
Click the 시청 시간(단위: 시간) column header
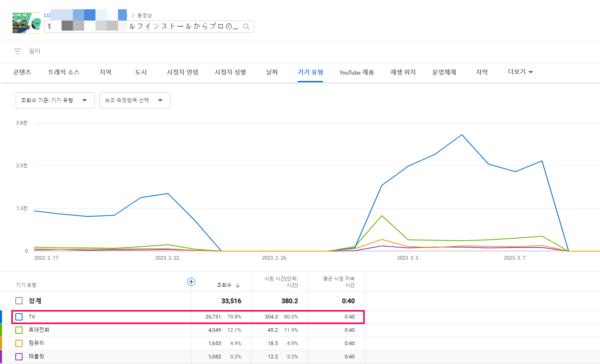[x=281, y=282]
